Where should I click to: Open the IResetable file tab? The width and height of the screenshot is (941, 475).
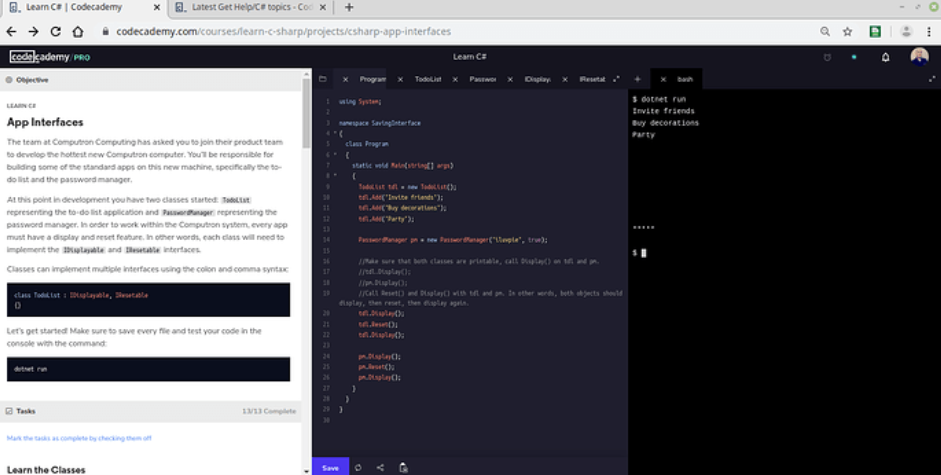pos(592,79)
